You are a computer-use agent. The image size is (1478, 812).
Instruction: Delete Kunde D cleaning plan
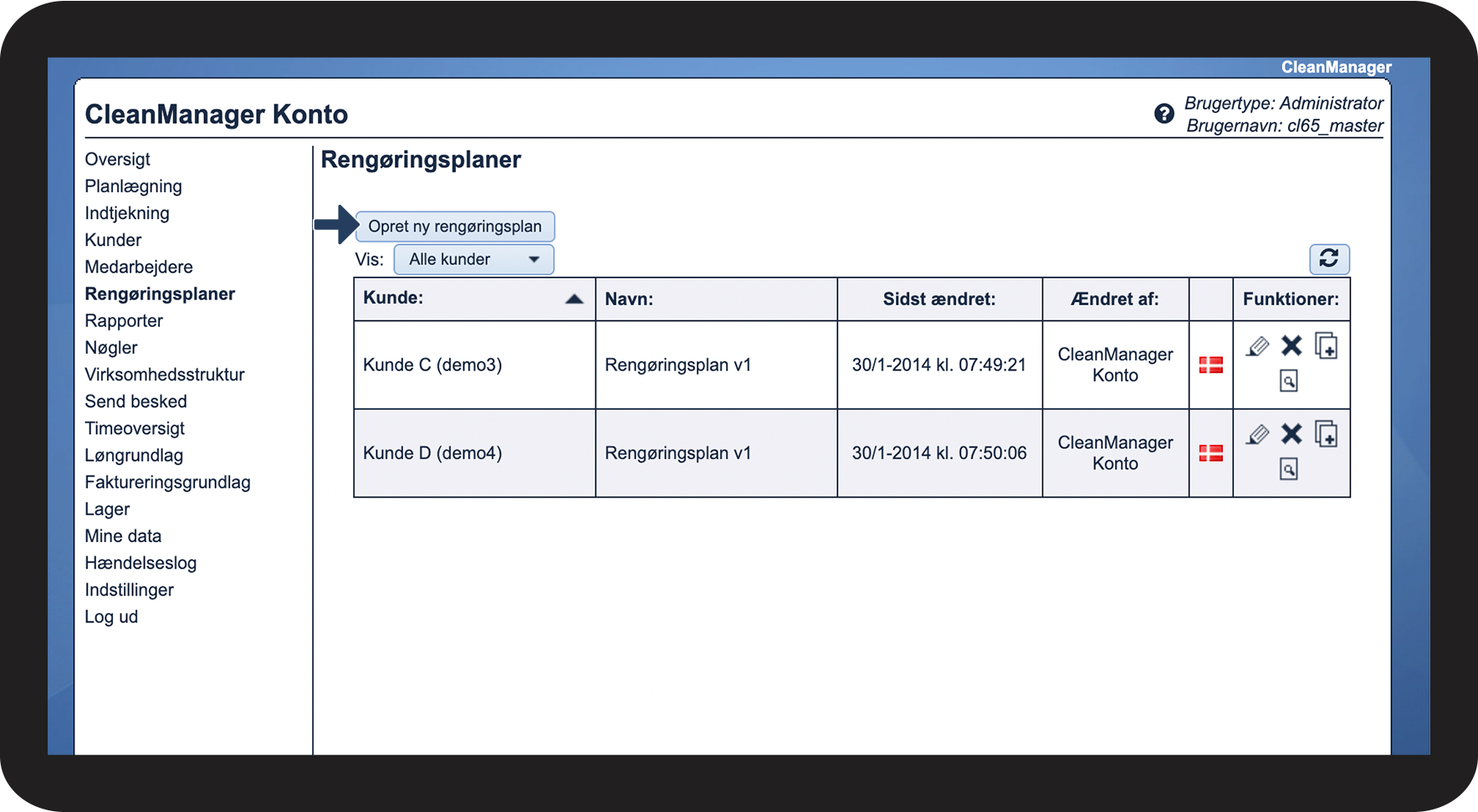click(1291, 433)
